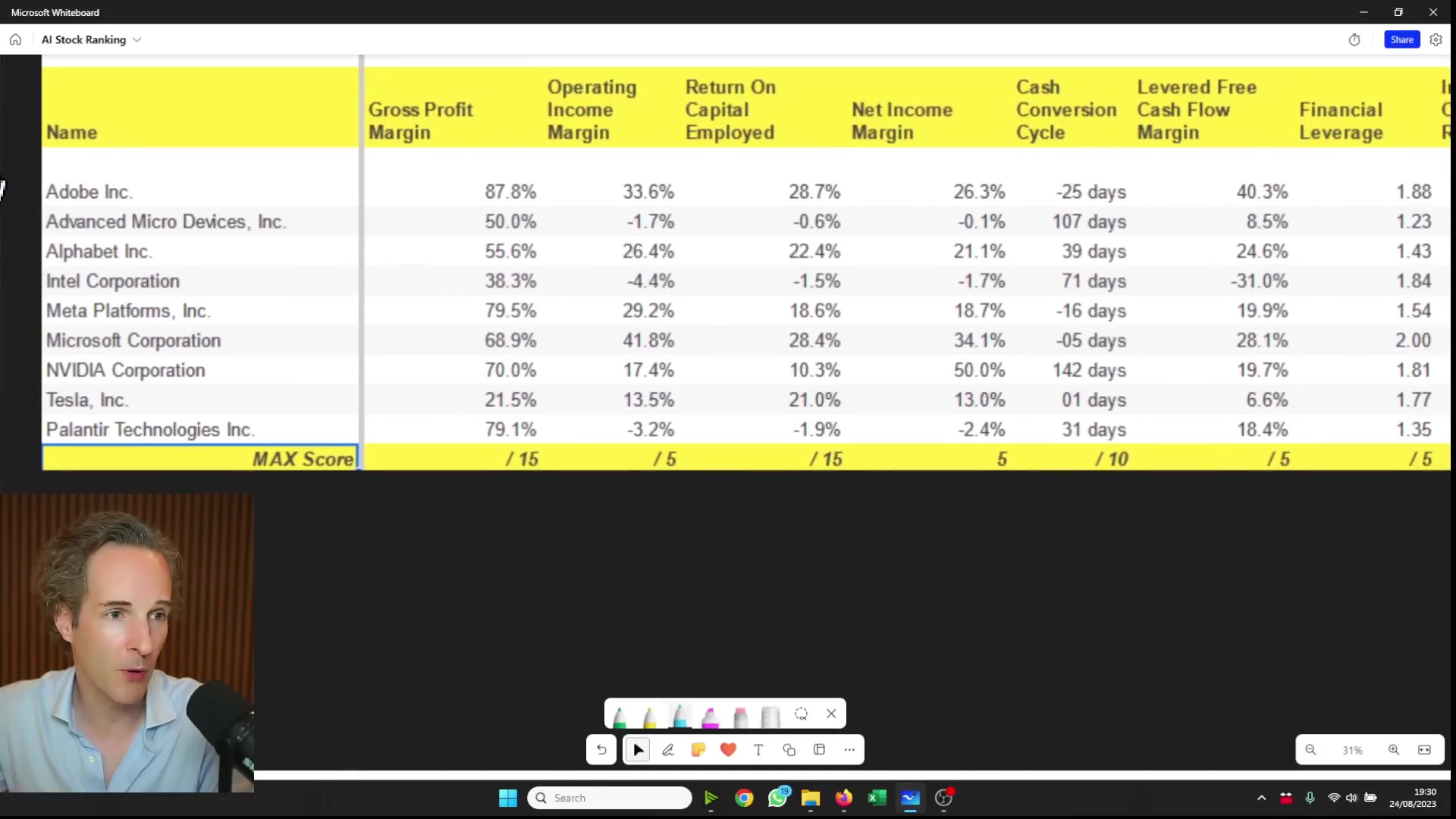
Task: Click the Gross Profit Margin header
Action: tap(421, 121)
